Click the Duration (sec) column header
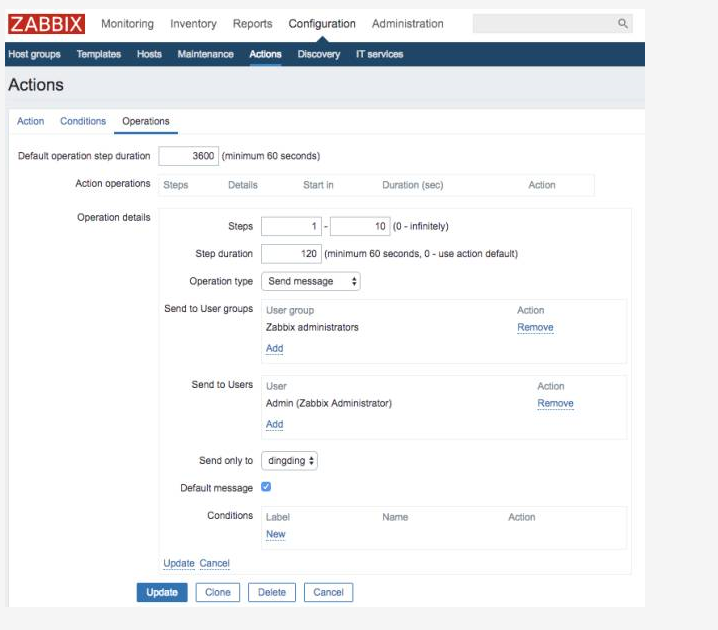The width and height of the screenshot is (718, 630). pos(413,185)
